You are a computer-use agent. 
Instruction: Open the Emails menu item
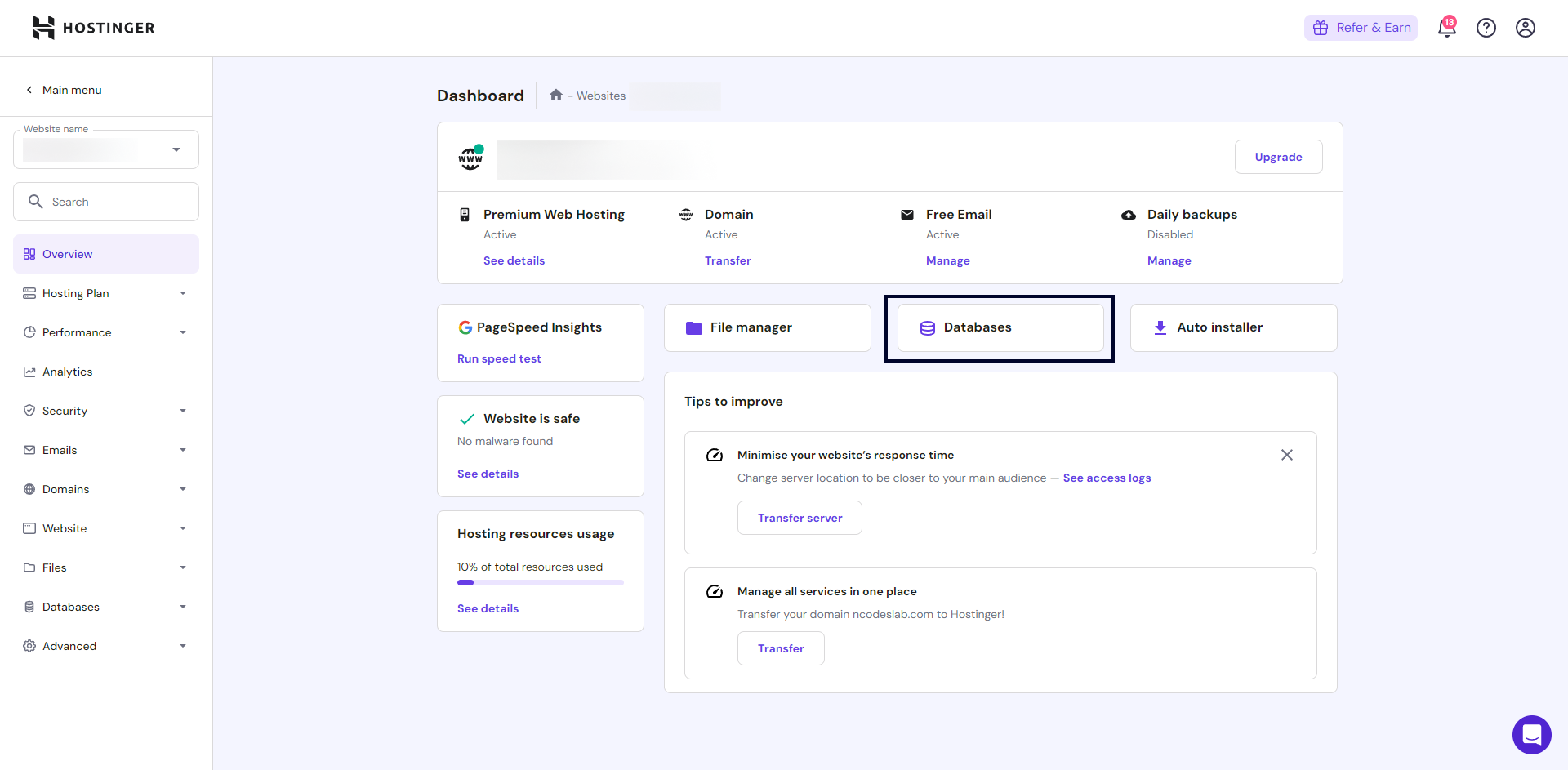tap(106, 450)
